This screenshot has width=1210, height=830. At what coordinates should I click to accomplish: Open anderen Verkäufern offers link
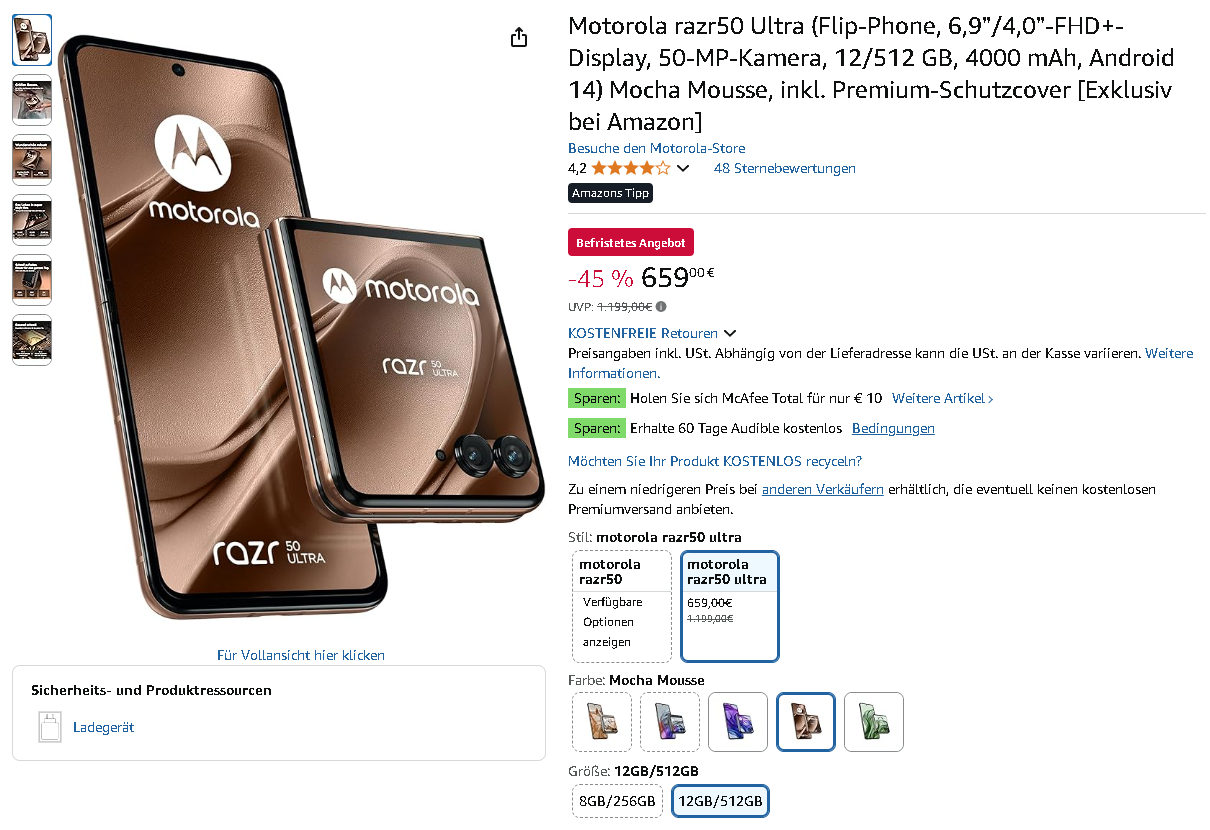pos(822,489)
